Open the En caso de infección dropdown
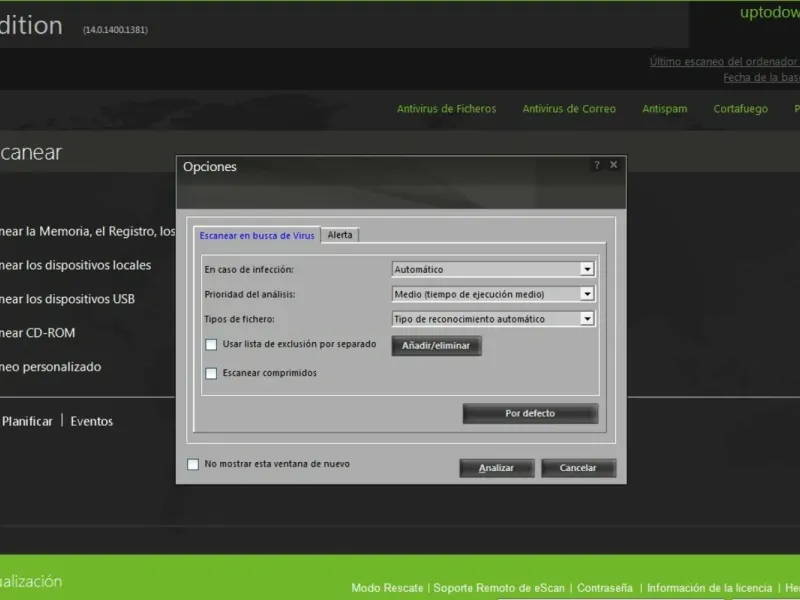The image size is (800, 600). (587, 269)
